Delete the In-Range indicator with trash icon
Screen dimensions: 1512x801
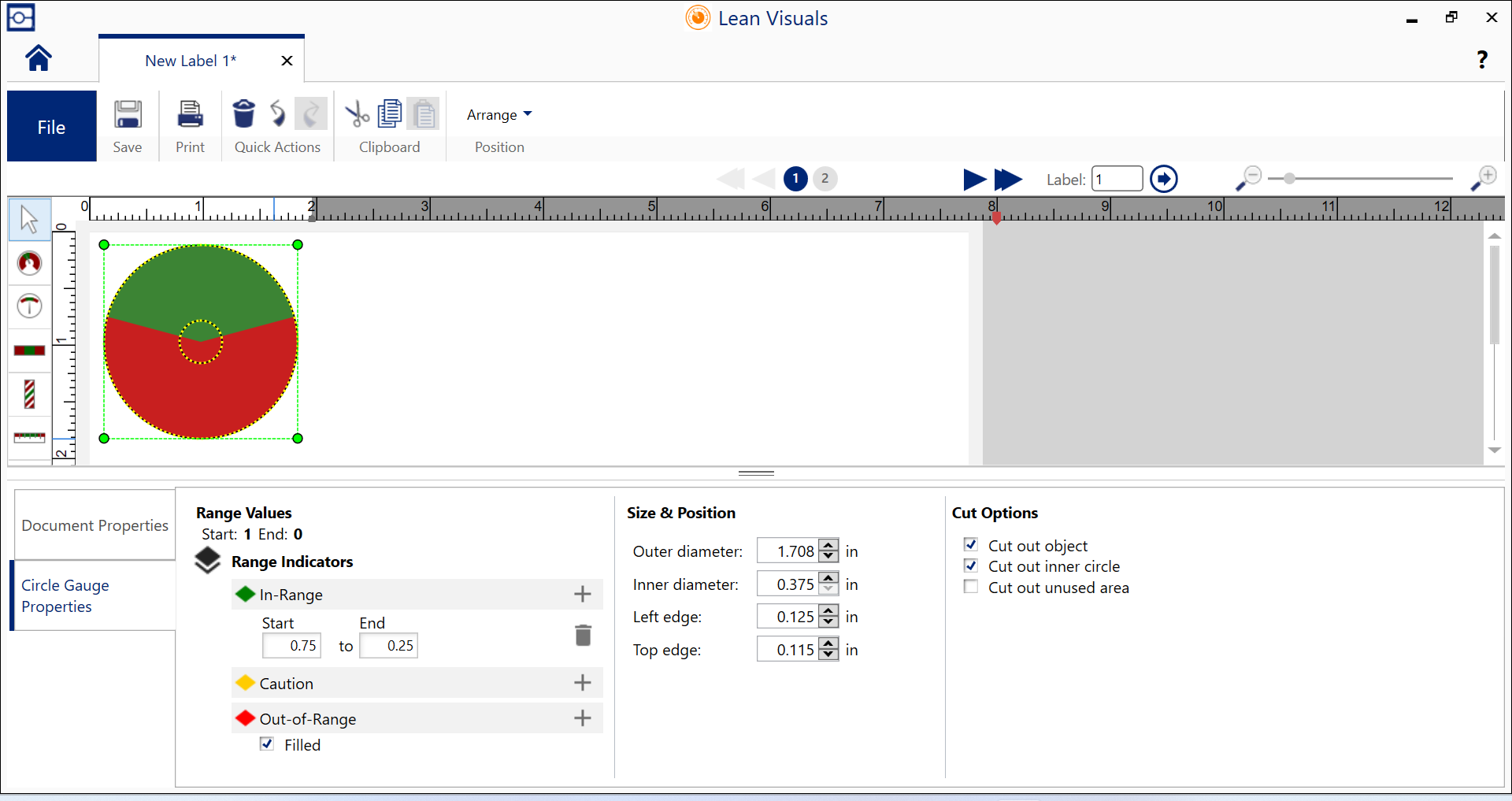click(583, 635)
